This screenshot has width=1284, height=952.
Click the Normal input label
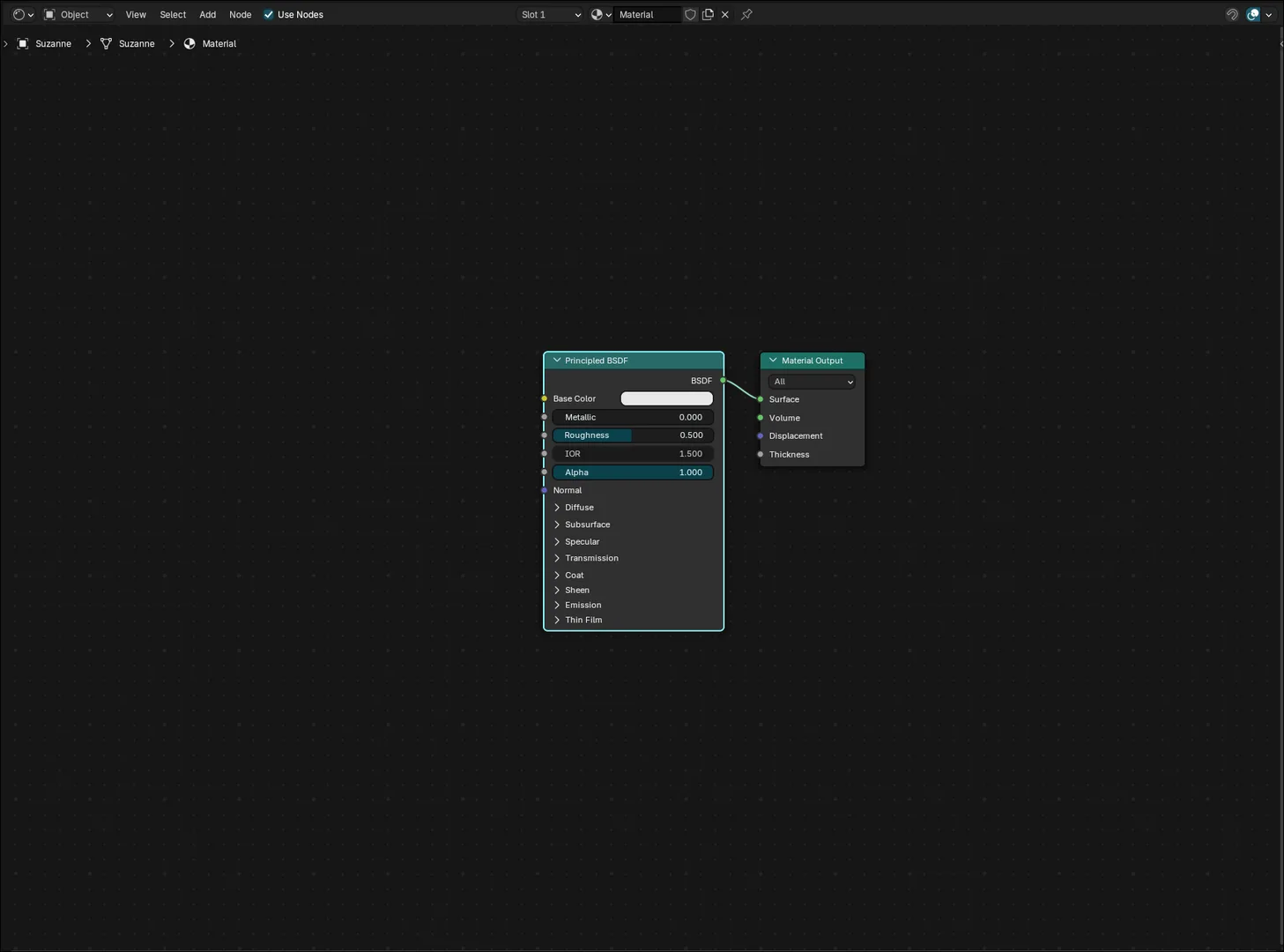tap(568, 490)
